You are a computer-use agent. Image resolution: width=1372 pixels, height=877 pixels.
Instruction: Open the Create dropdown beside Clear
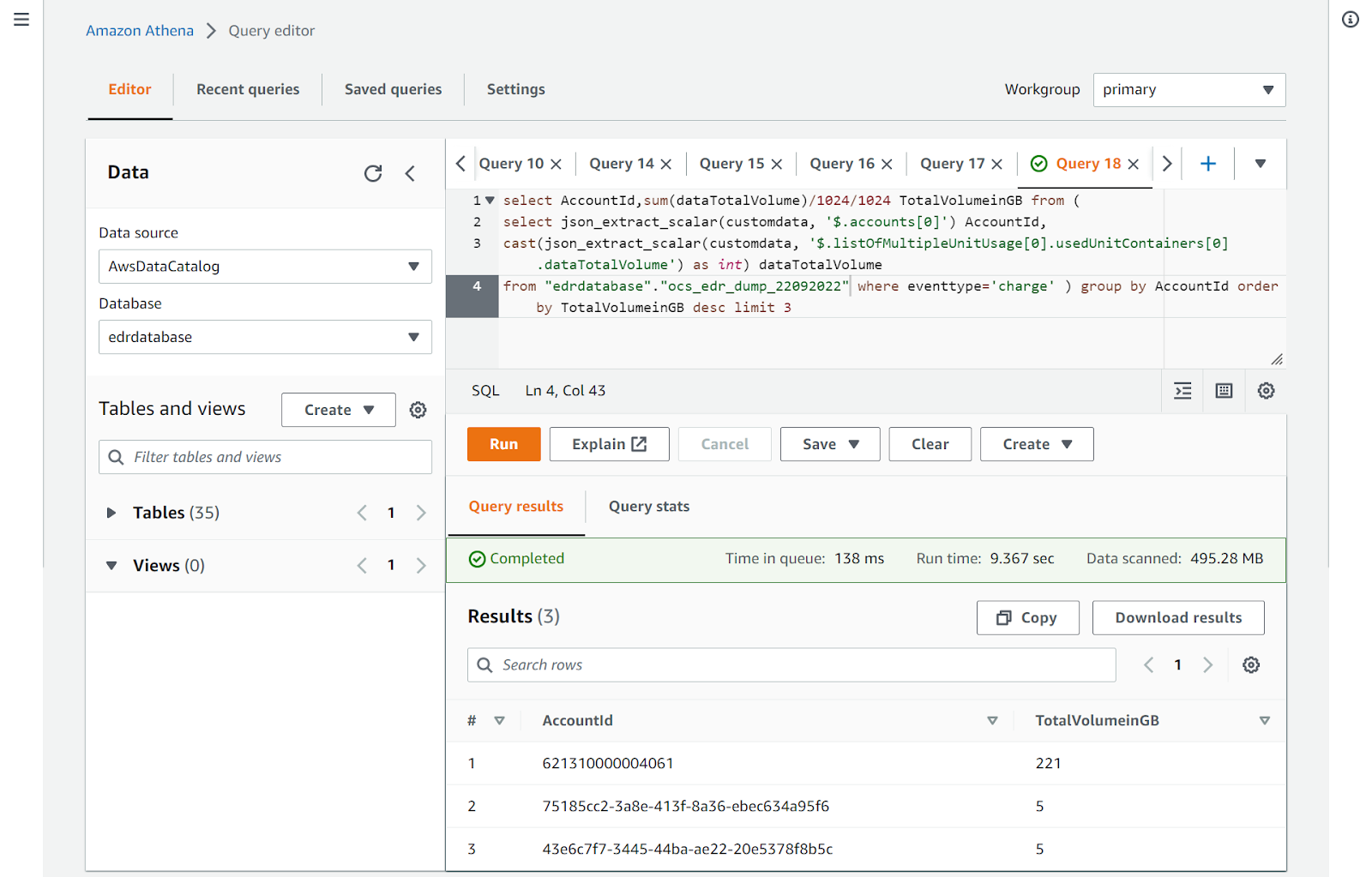[1037, 444]
